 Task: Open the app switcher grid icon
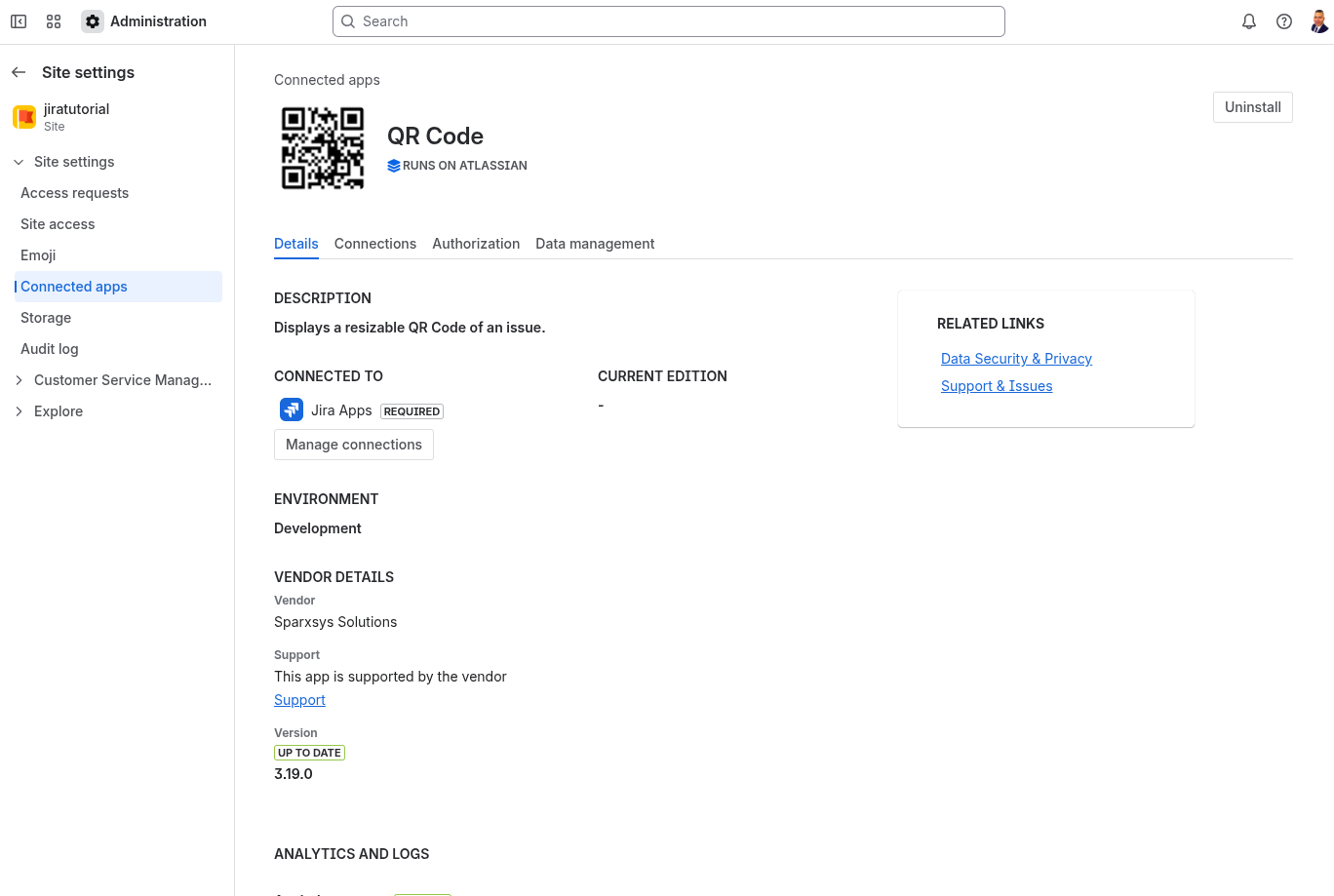tap(54, 21)
